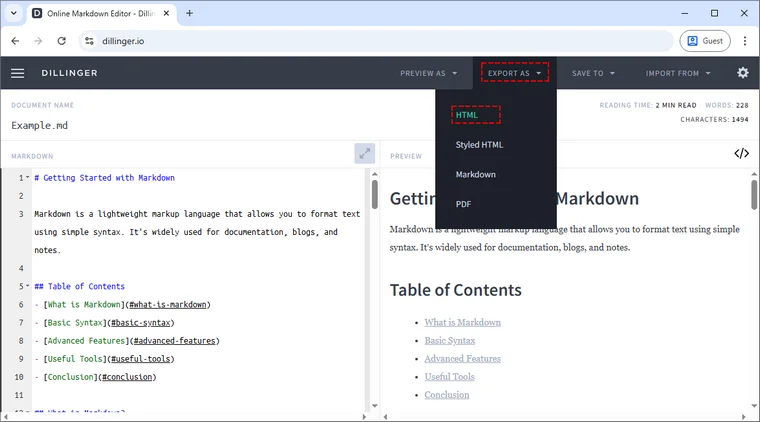The image size is (760, 422).
Task: Open settings with the gear icon
Action: click(742, 73)
